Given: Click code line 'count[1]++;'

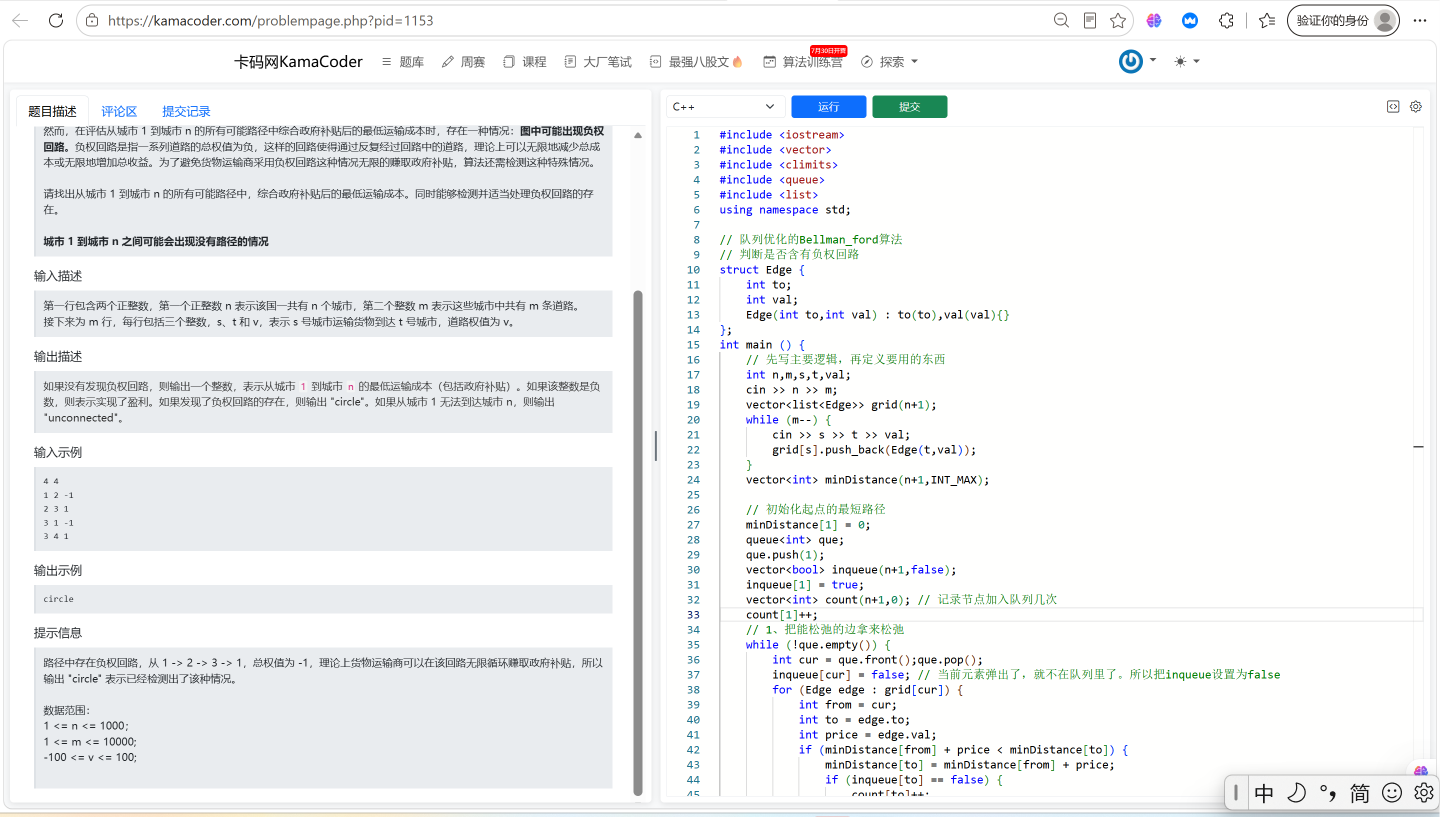Looking at the screenshot, I should (782, 615).
